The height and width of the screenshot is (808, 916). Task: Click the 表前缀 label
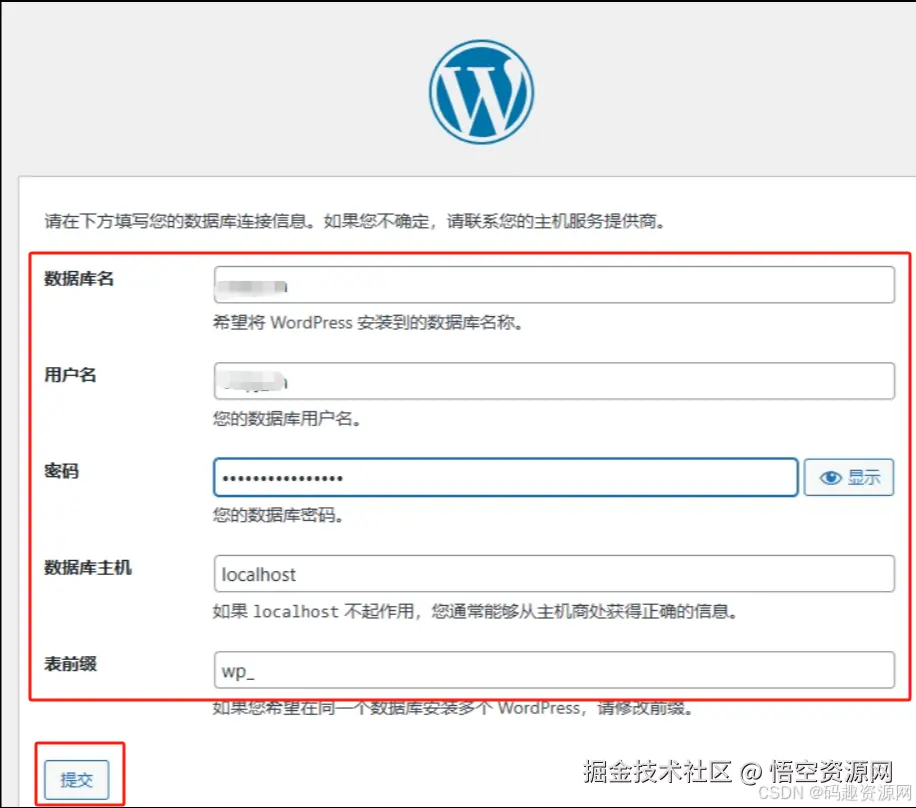(70, 664)
